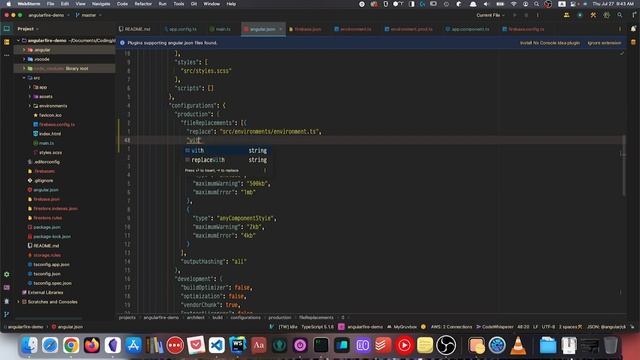Viewport: 640px width, 360px height.
Task: Open the Project view dropdown
Action: [x=28, y=29]
